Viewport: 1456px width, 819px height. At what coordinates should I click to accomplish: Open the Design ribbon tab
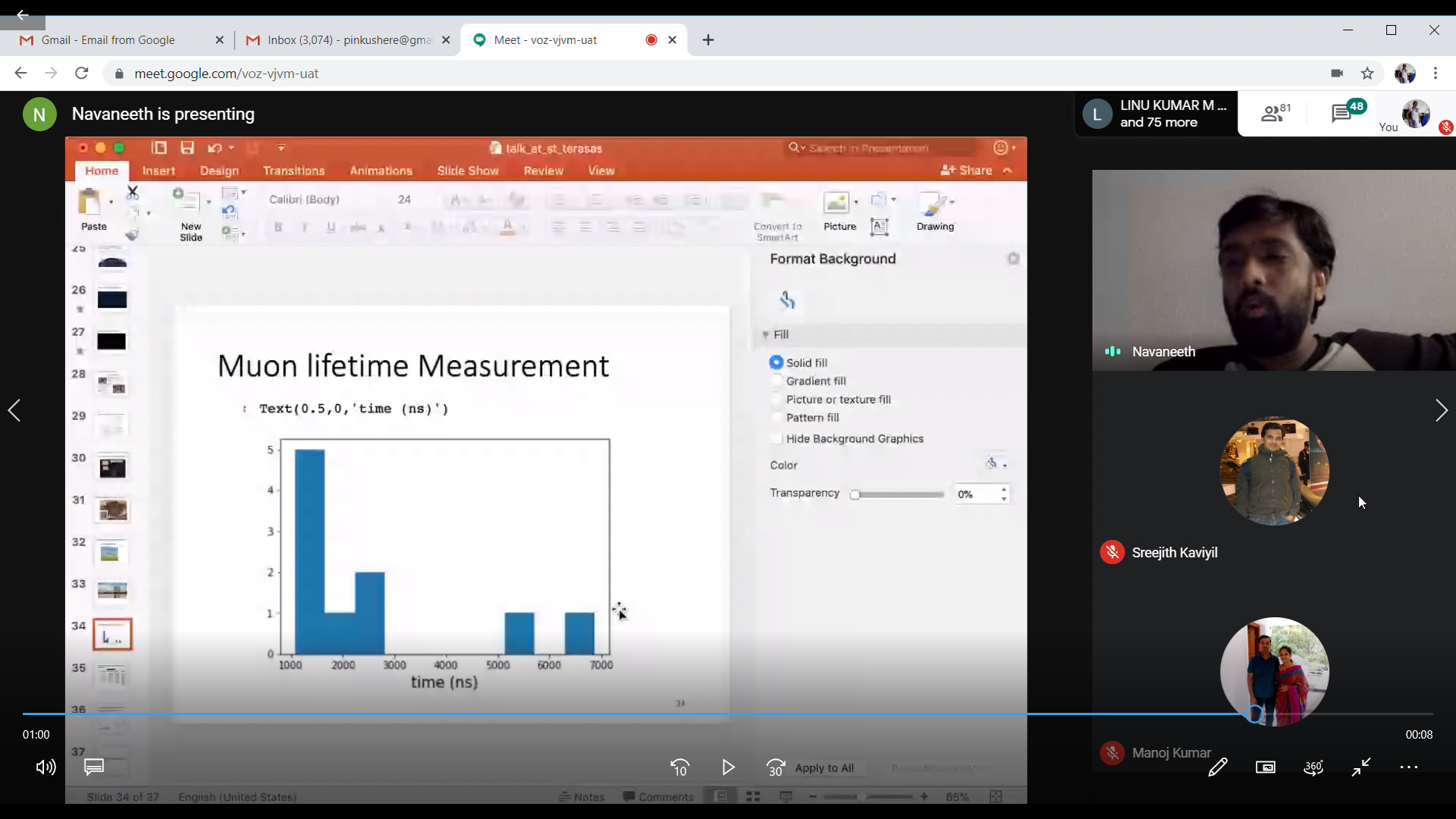pyautogui.click(x=219, y=171)
